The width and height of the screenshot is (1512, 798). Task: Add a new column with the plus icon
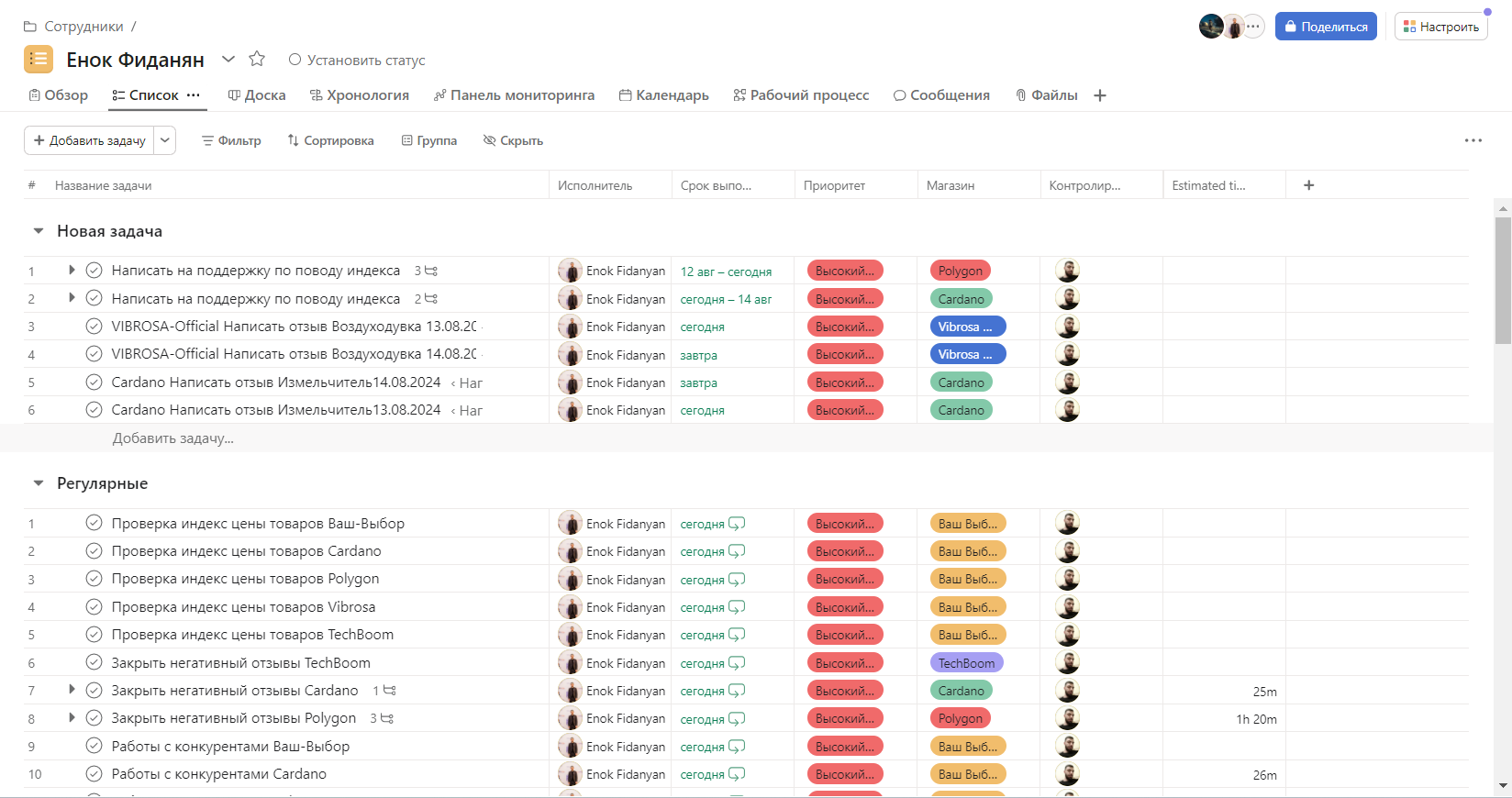pyautogui.click(x=1309, y=185)
